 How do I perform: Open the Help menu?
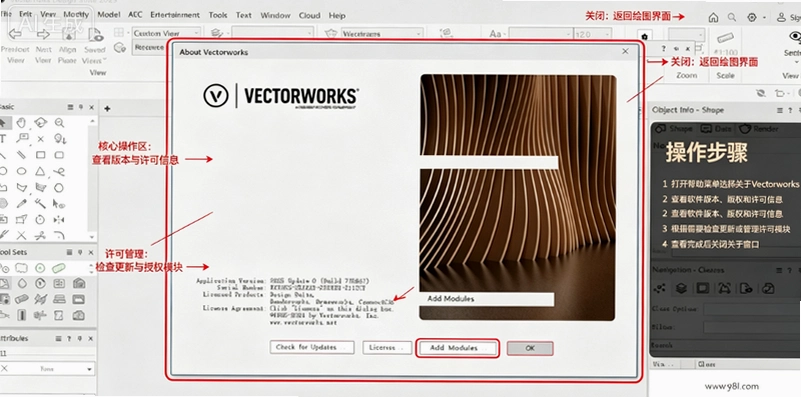pos(337,15)
